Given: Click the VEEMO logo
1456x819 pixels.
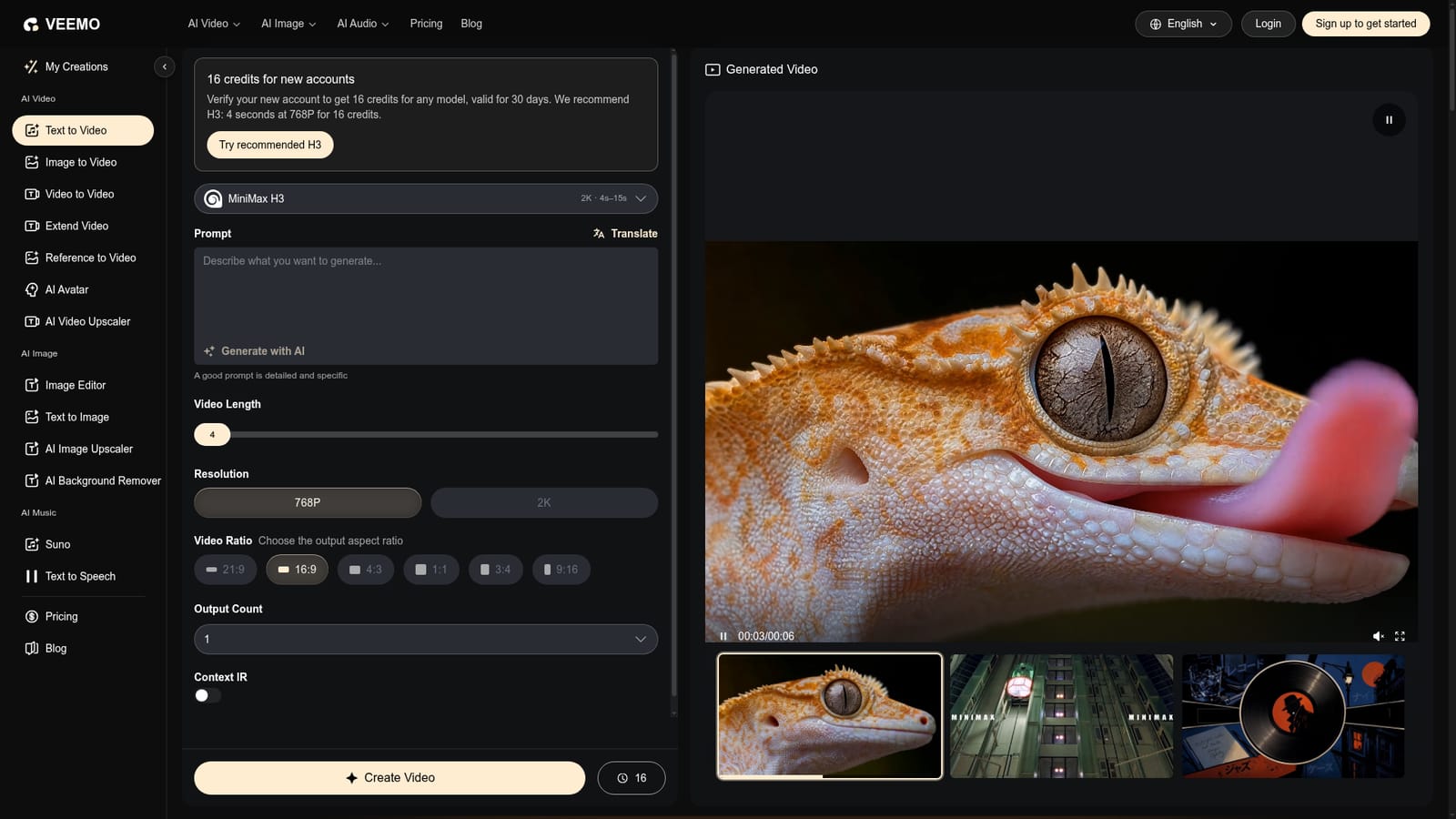Looking at the screenshot, I should pyautogui.click(x=62, y=25).
